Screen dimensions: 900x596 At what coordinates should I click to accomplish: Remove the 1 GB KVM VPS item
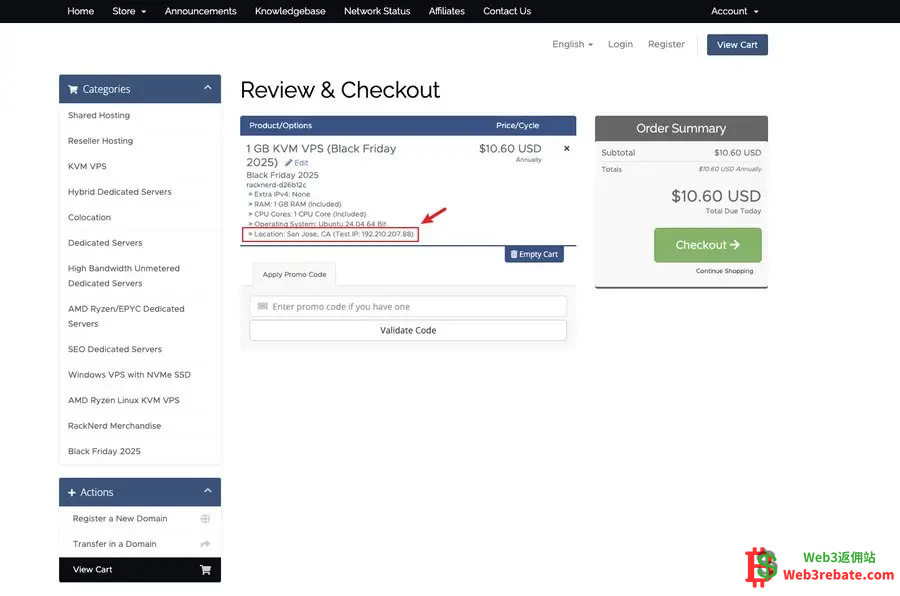click(x=567, y=149)
